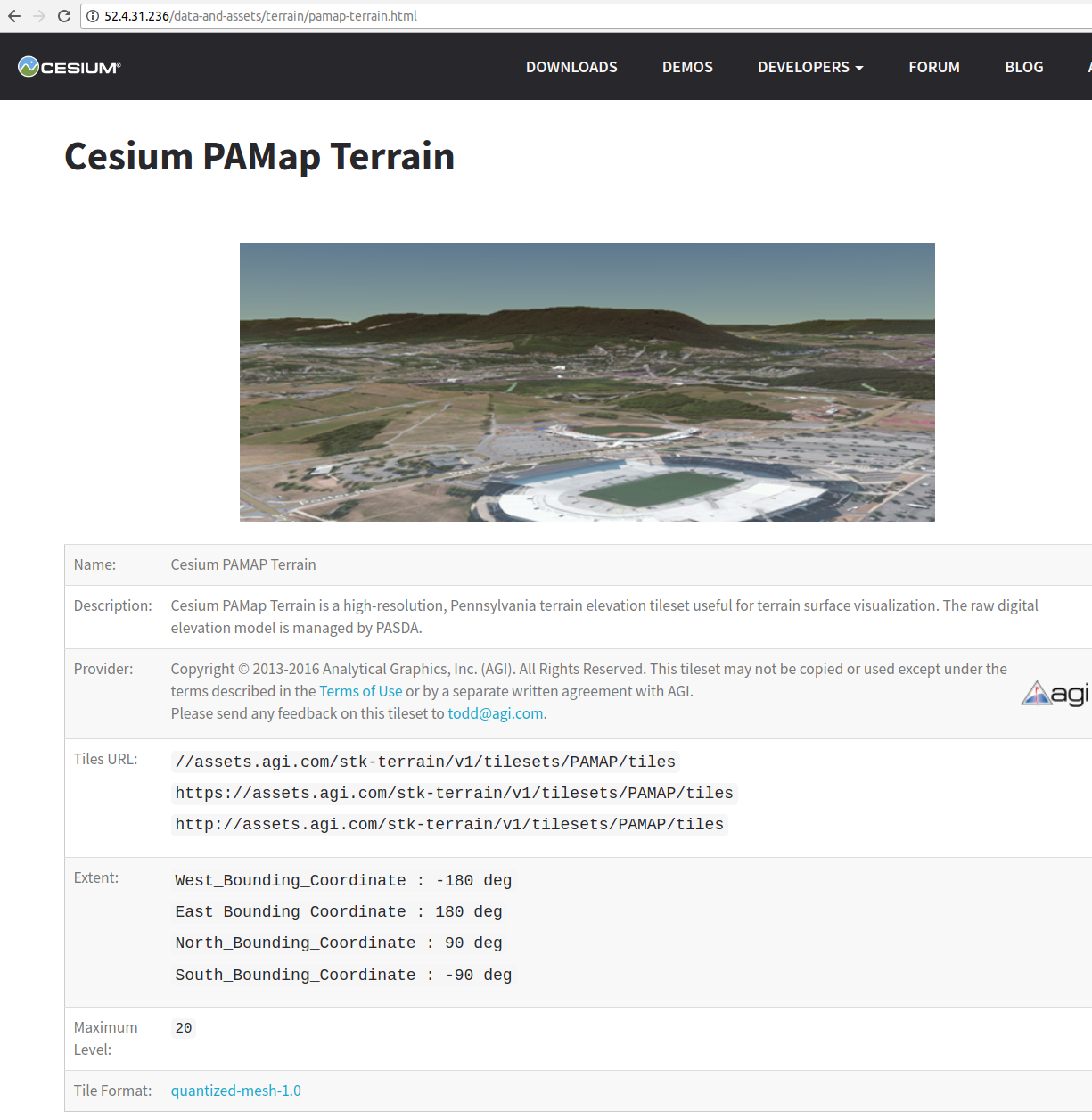This screenshot has width=1092, height=1120.
Task: Open the DEMOS menu item
Action: [687, 67]
